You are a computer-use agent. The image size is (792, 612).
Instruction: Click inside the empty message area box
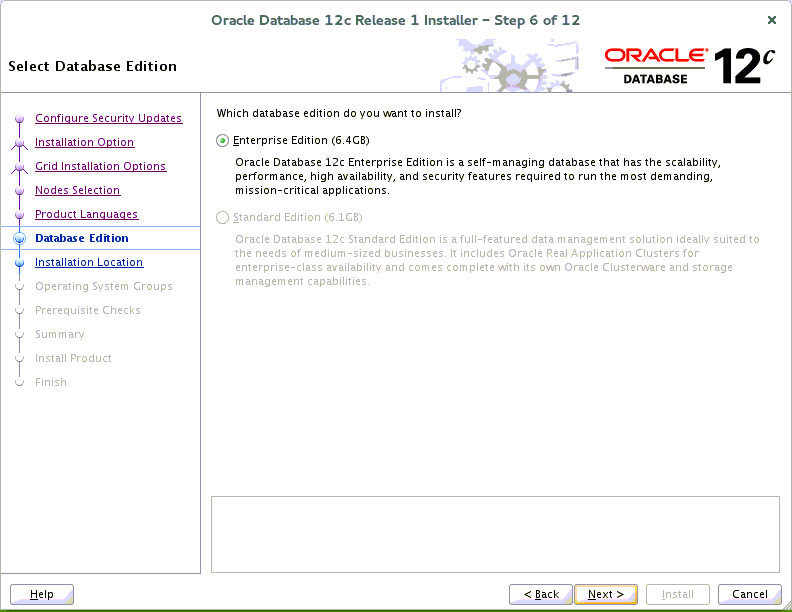(495, 534)
